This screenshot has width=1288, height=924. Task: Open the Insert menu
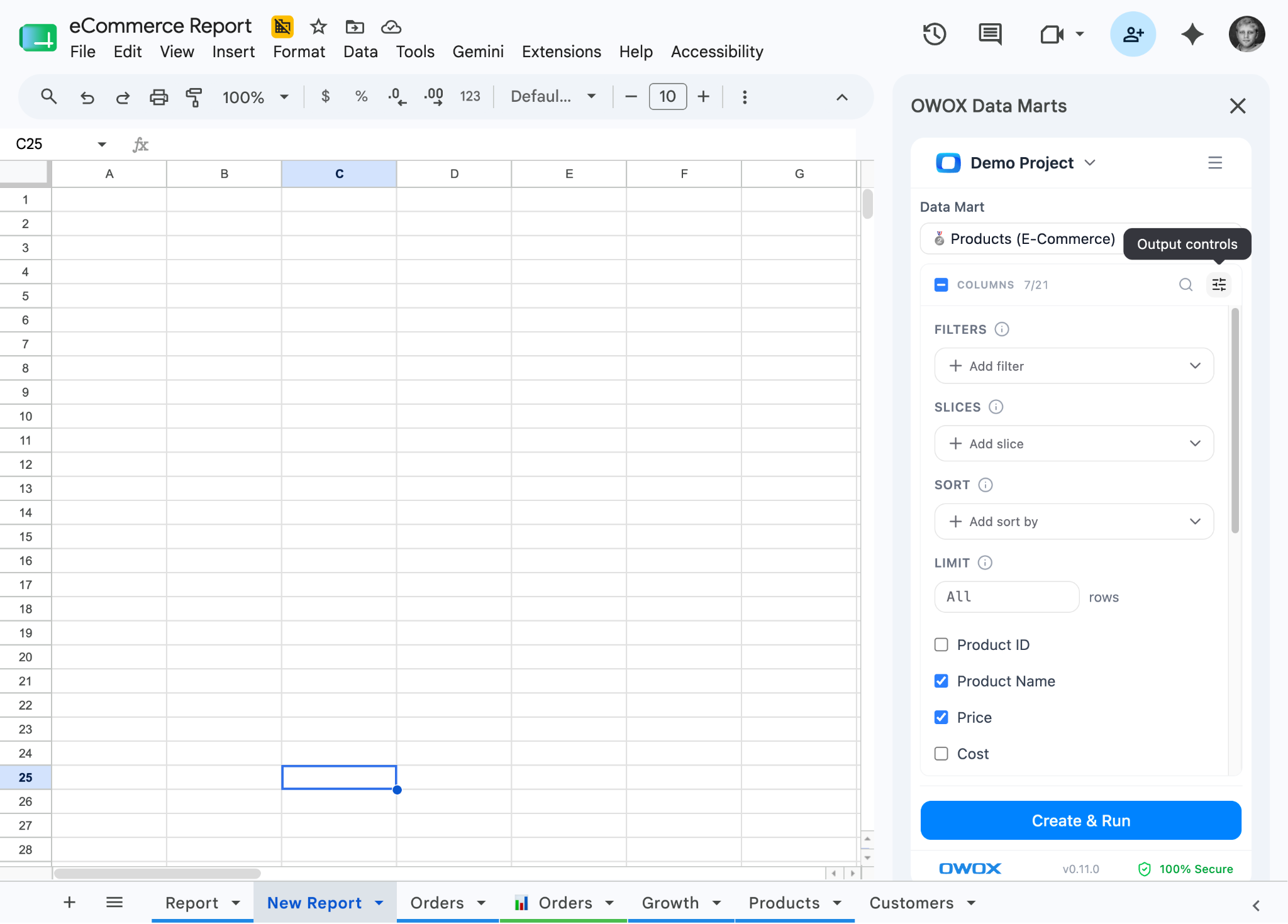click(x=233, y=52)
